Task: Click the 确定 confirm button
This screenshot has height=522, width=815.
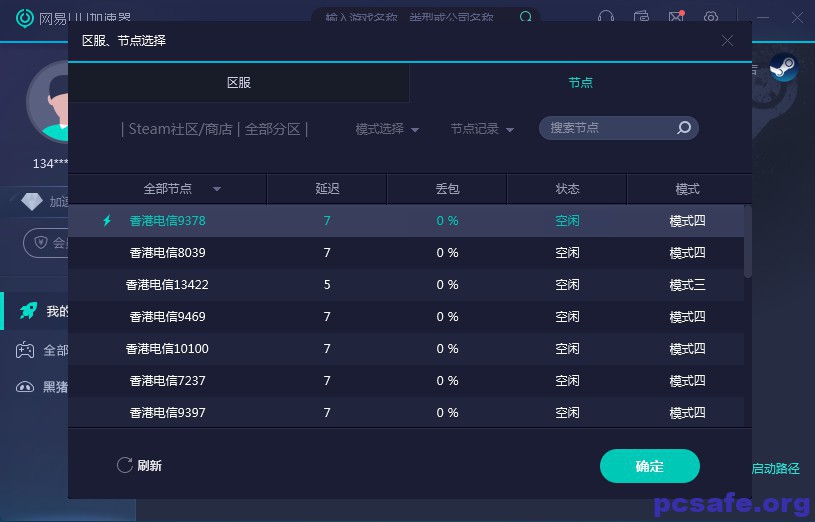Action: click(x=649, y=466)
